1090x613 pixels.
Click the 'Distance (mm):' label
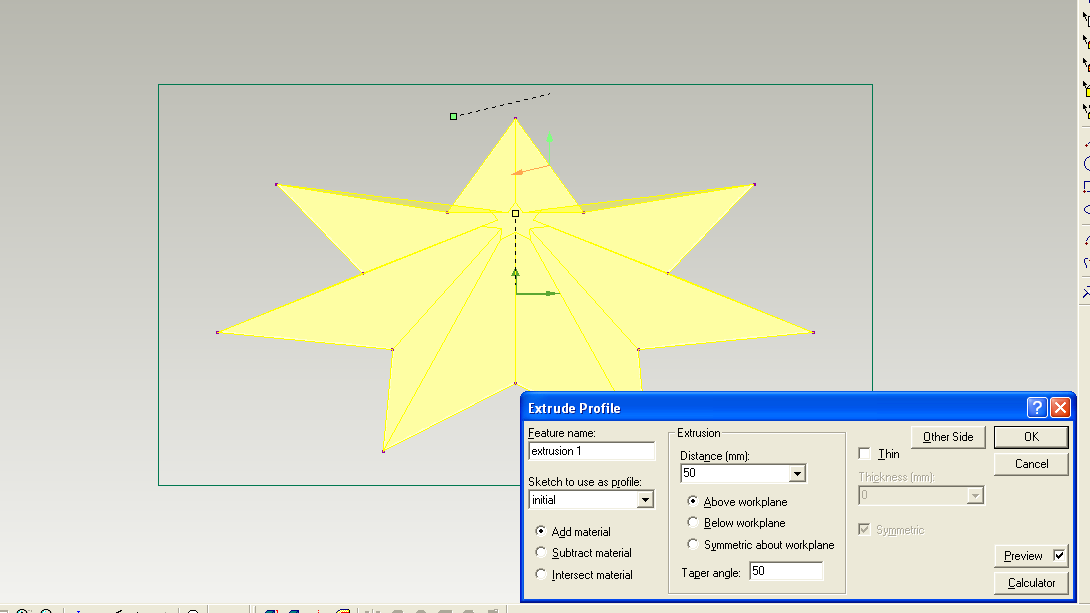click(x=715, y=456)
